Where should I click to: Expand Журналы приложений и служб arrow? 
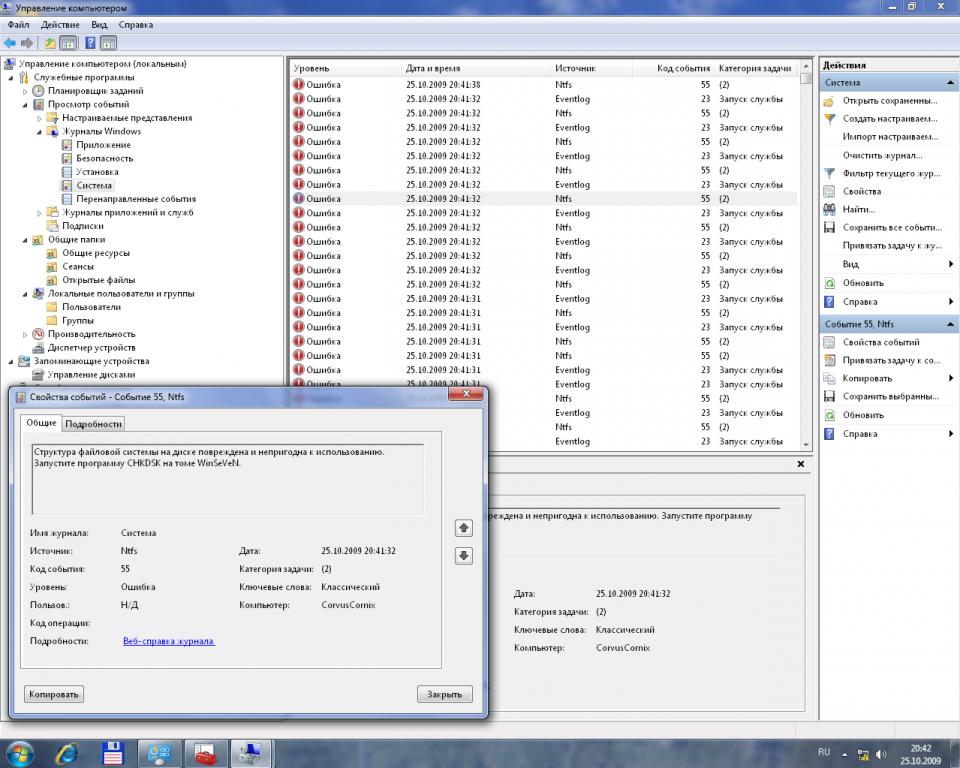tap(39, 213)
